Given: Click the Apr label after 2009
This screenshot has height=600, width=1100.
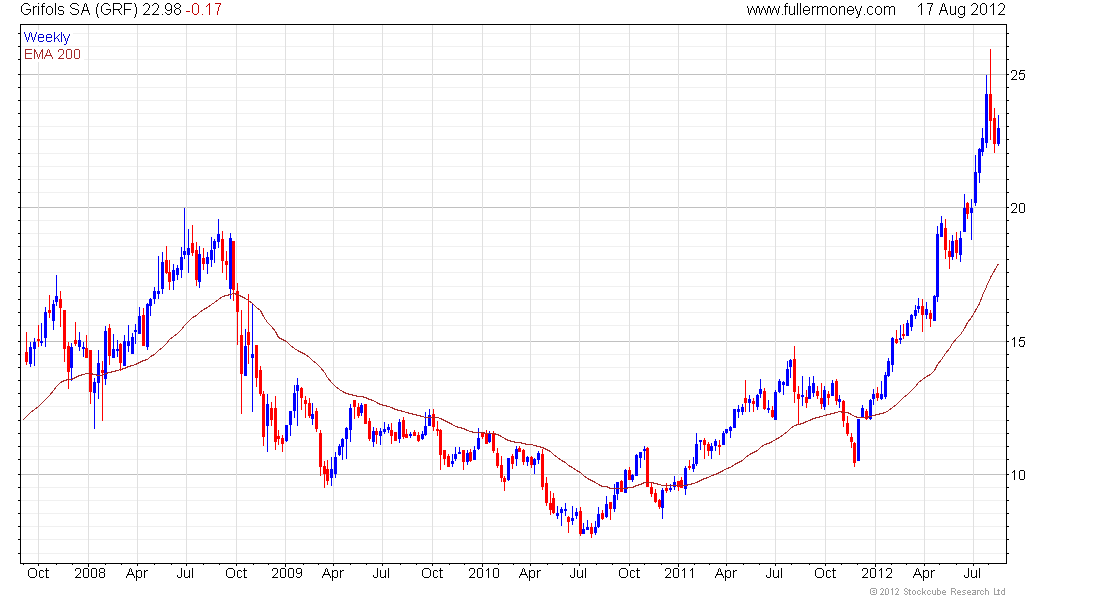Looking at the screenshot, I should click(x=333, y=573).
